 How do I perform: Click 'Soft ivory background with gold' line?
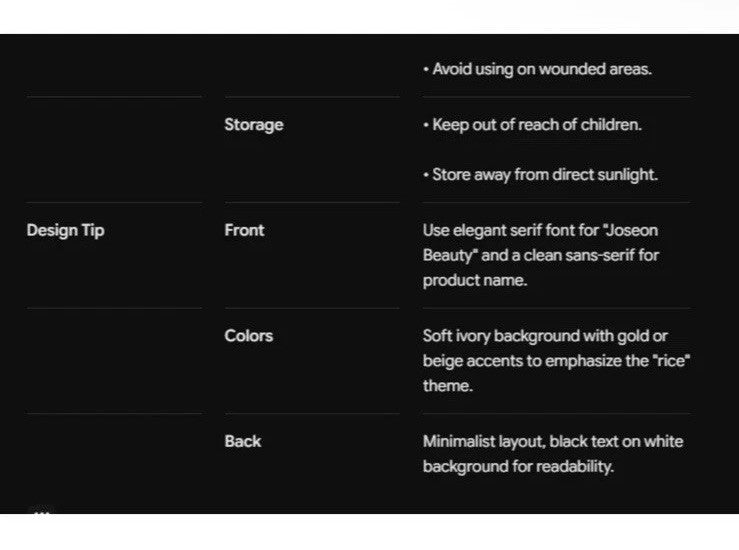(x=545, y=336)
